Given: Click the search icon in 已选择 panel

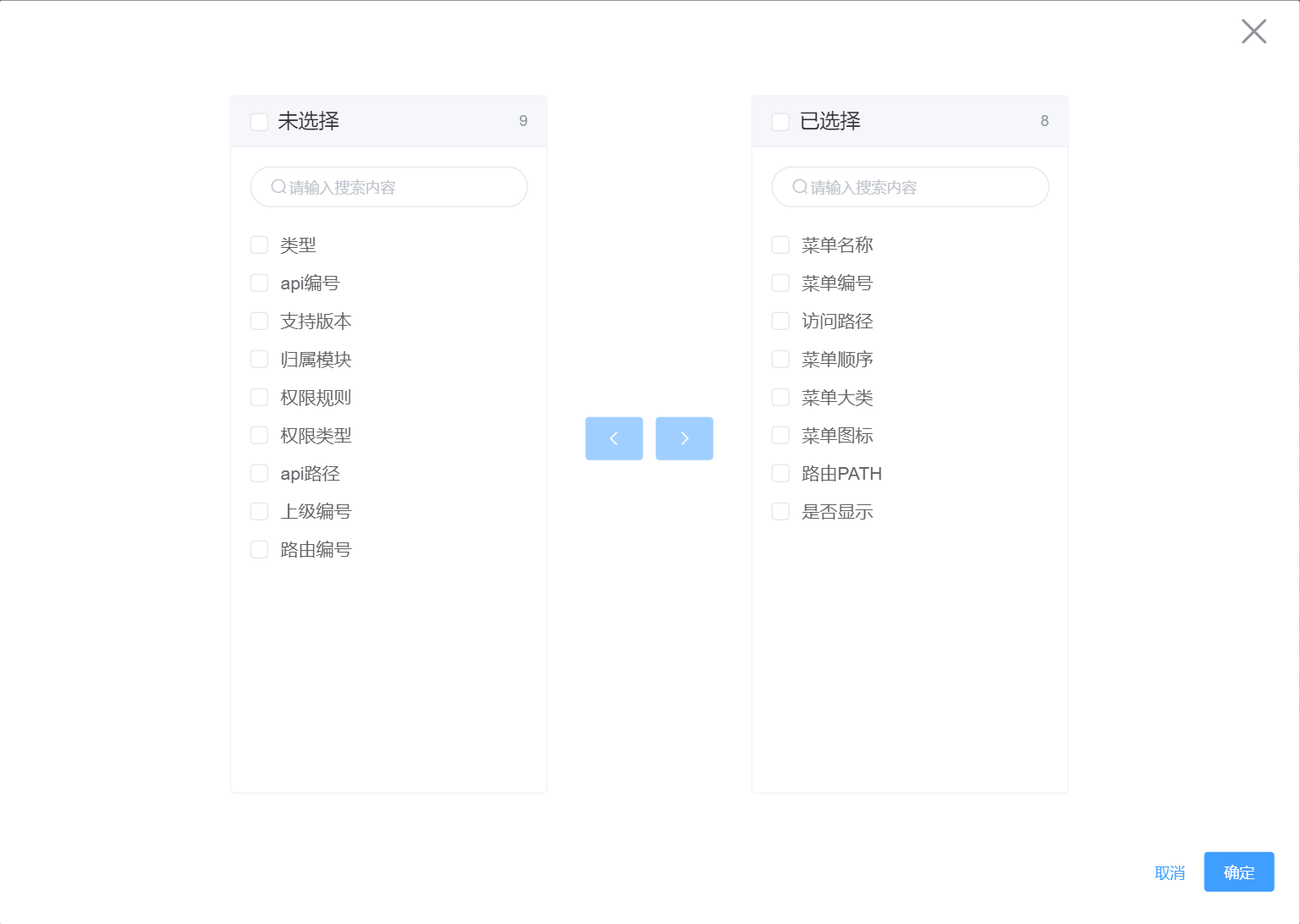Looking at the screenshot, I should click(x=800, y=187).
